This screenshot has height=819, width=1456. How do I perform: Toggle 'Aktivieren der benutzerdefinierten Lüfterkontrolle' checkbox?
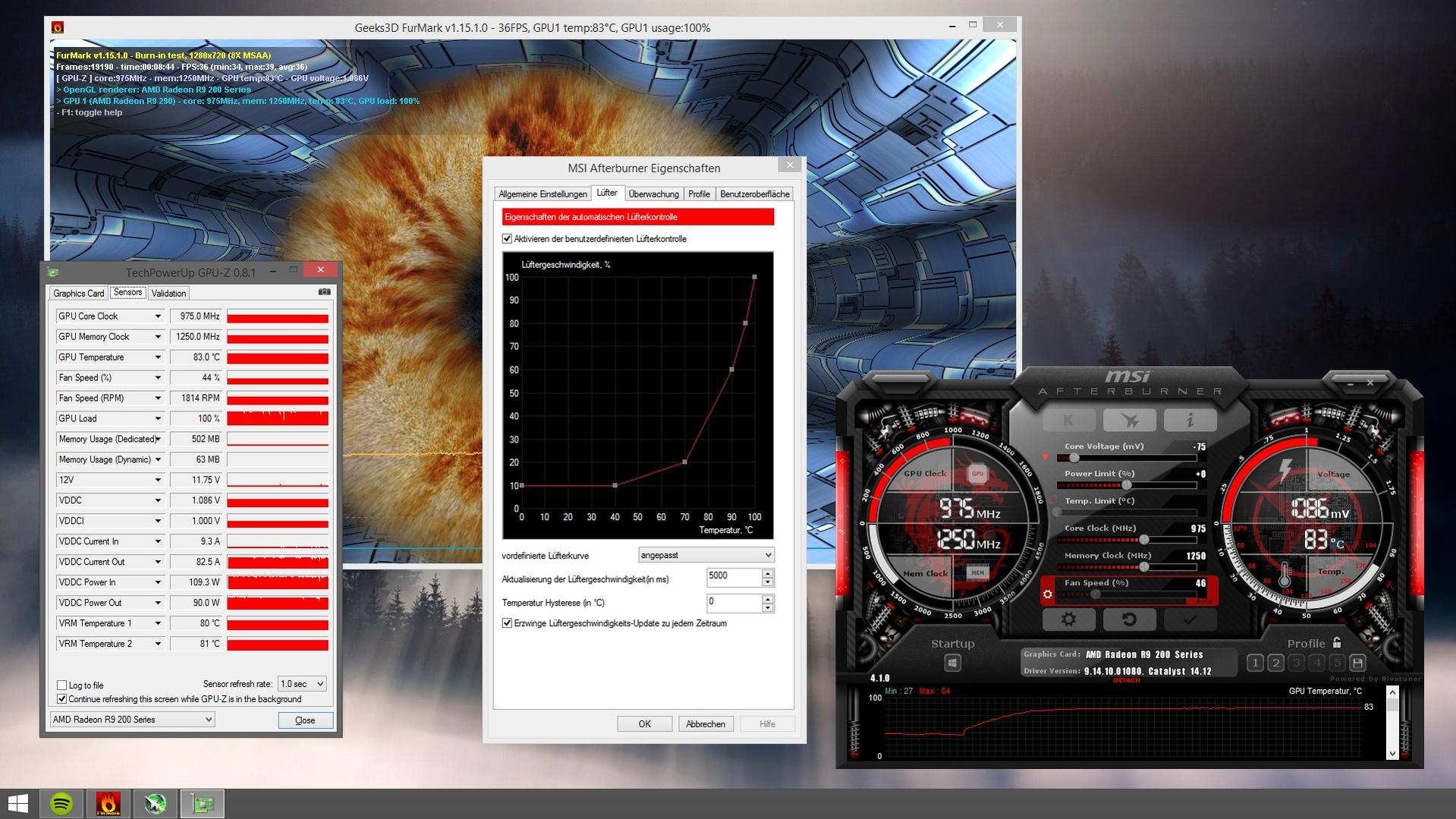(x=507, y=238)
